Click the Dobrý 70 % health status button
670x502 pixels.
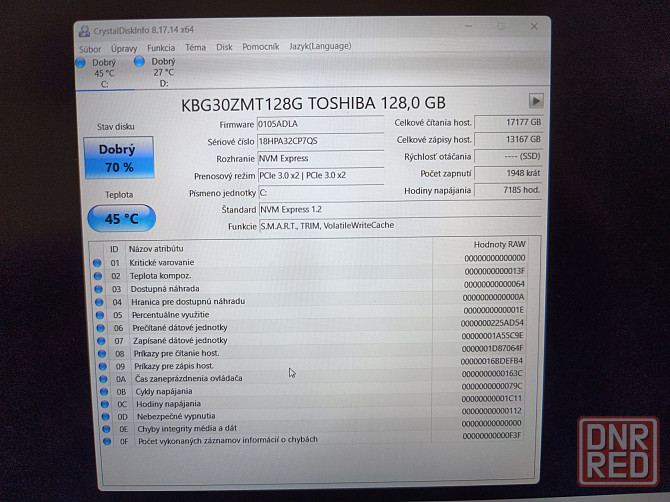(x=118, y=157)
